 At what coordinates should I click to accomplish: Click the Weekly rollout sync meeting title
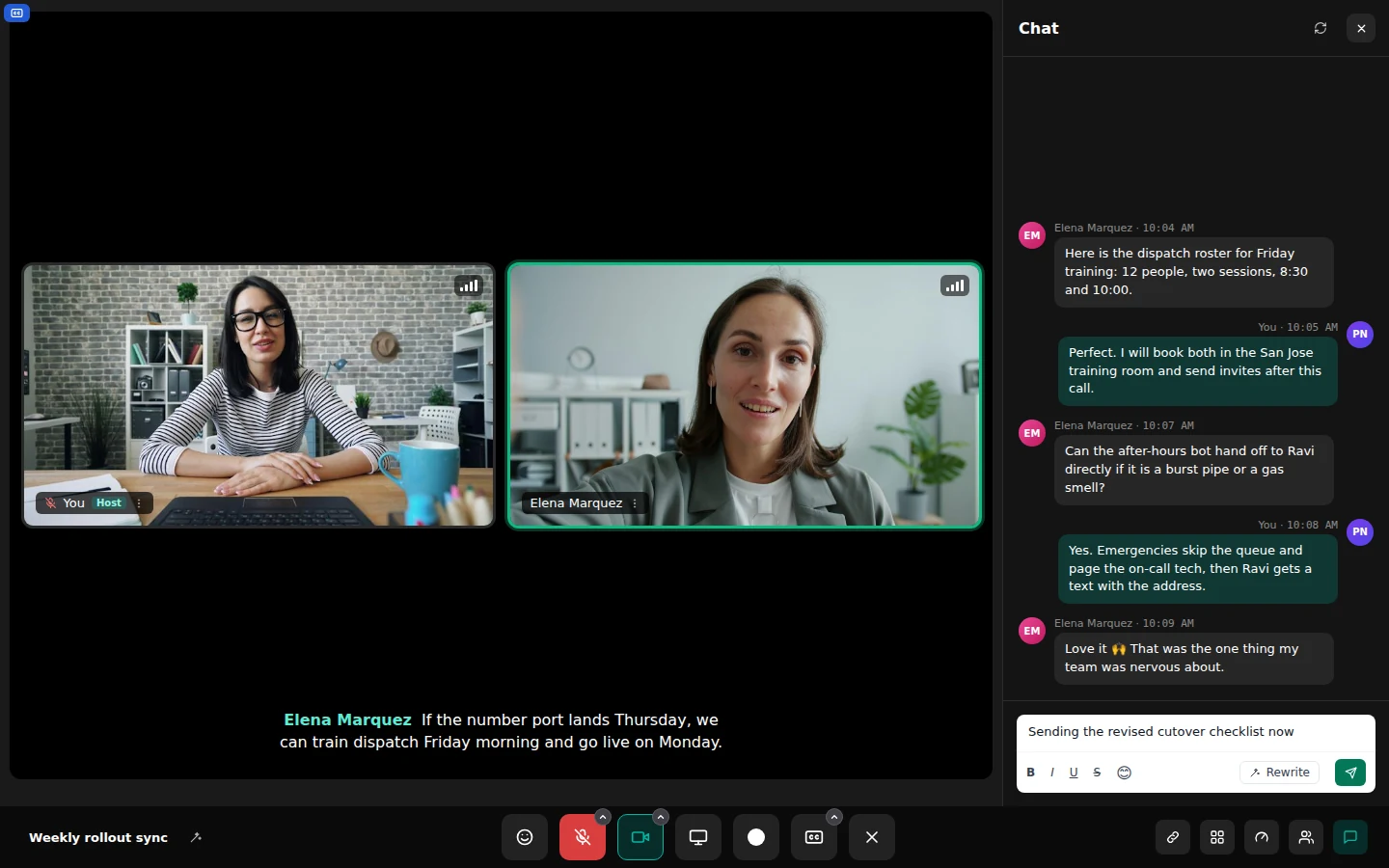coord(98,837)
